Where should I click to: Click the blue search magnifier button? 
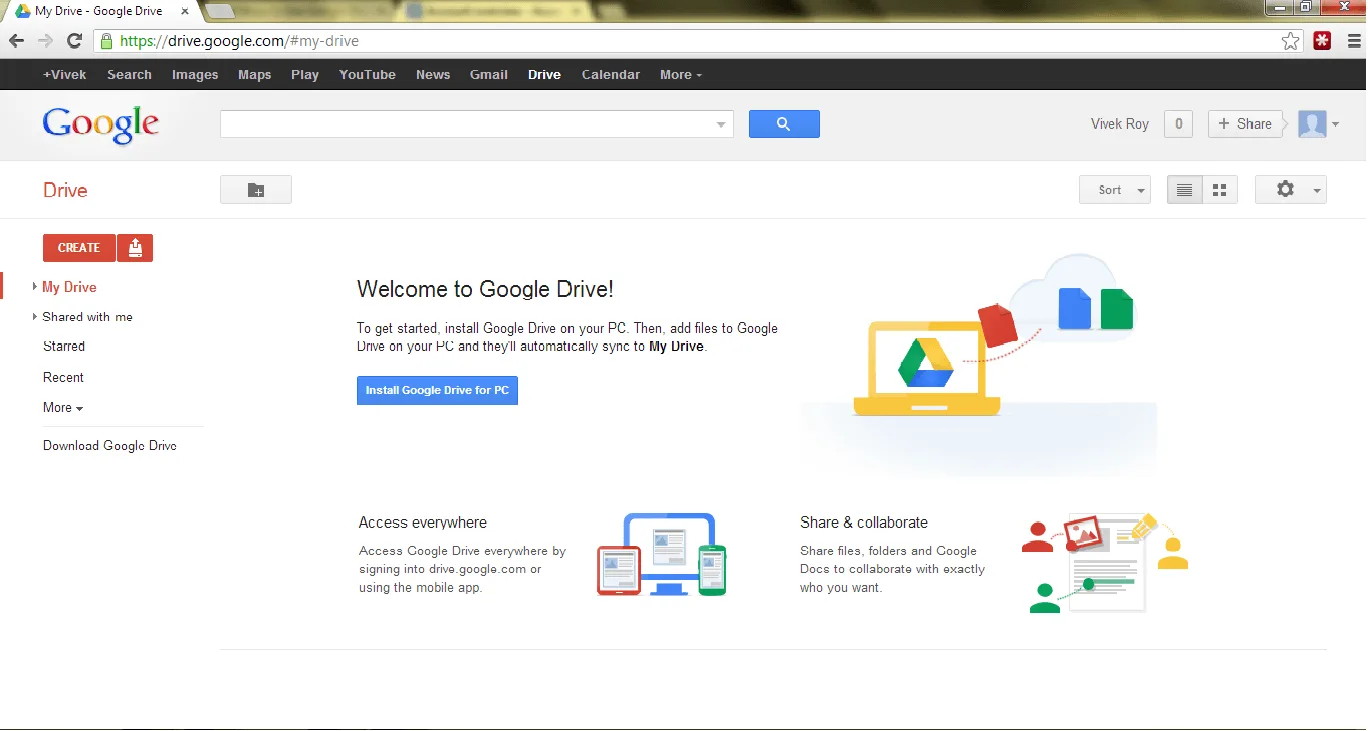point(784,124)
